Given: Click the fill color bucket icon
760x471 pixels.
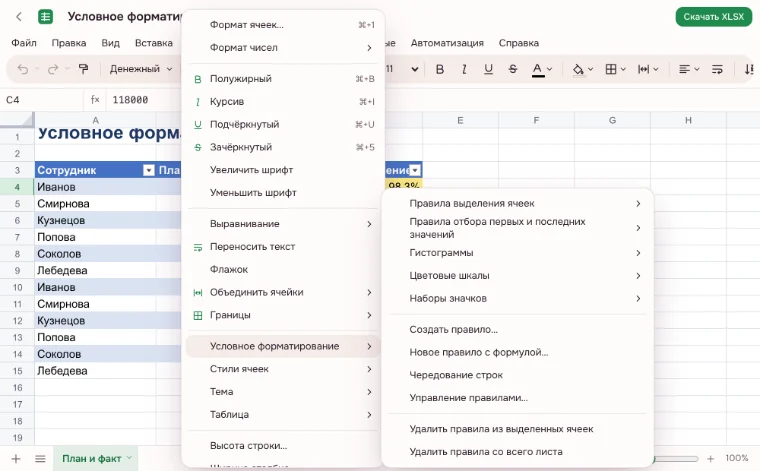Looking at the screenshot, I should click(x=578, y=69).
